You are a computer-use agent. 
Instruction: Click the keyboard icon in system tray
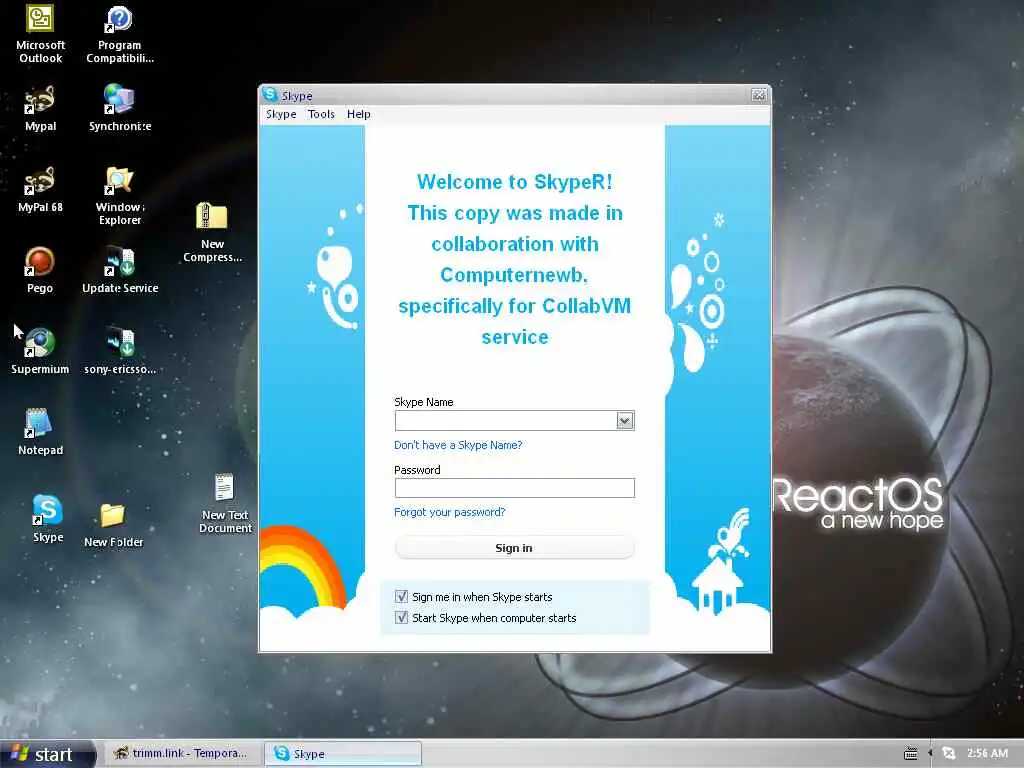(910, 754)
